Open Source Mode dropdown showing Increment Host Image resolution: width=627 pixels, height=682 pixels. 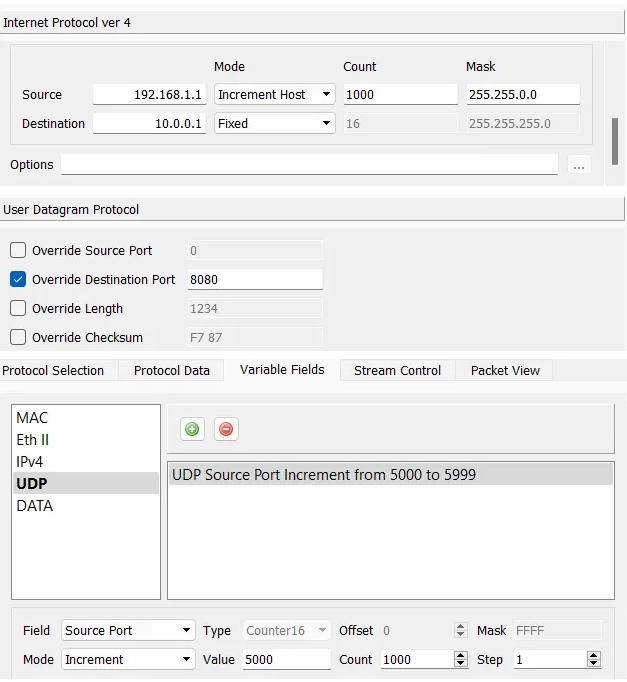[x=274, y=94]
